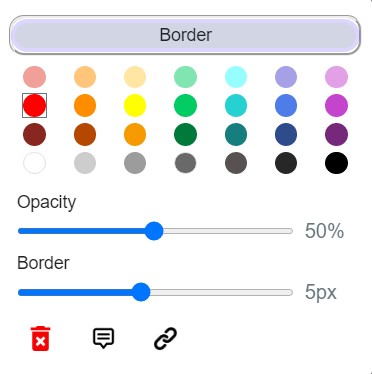The height and width of the screenshot is (374, 372).
Task: Click the Border width slider handle
Action: pyautogui.click(x=141, y=292)
